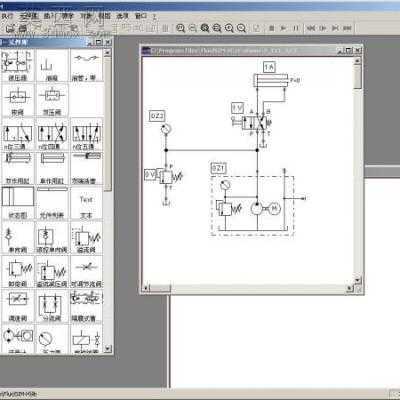Click library panel scroll-up arrow
400x400 pixels.
click(107, 52)
